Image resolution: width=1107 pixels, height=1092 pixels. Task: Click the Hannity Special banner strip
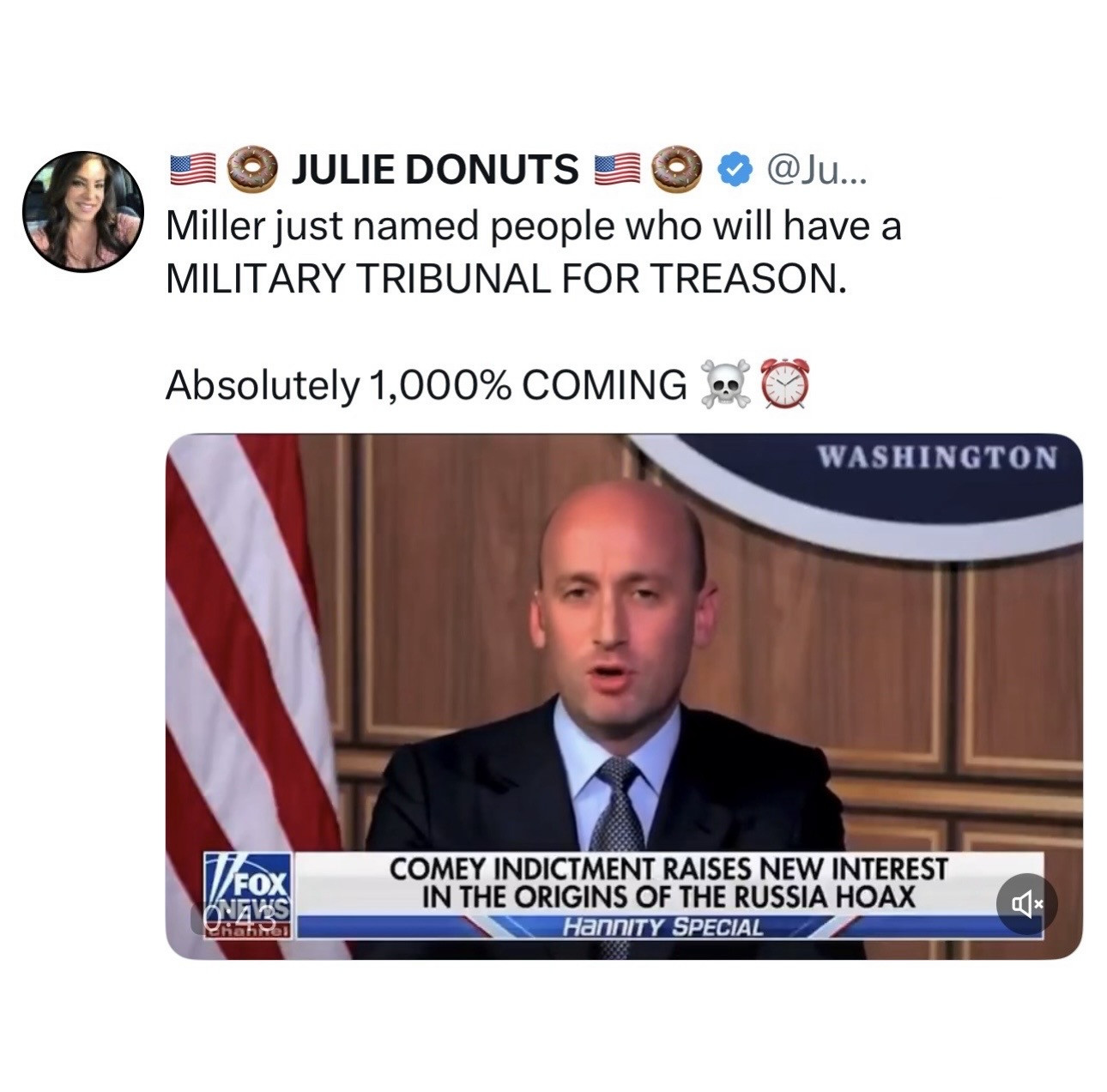[662, 926]
